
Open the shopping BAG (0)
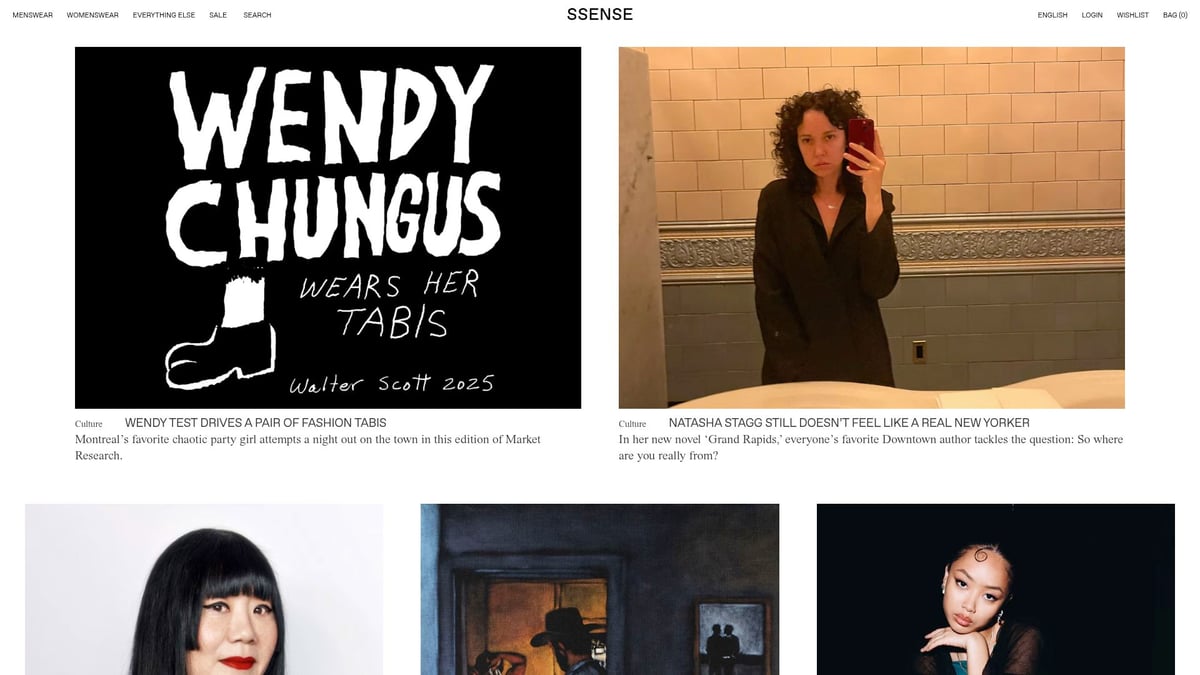[1175, 15]
